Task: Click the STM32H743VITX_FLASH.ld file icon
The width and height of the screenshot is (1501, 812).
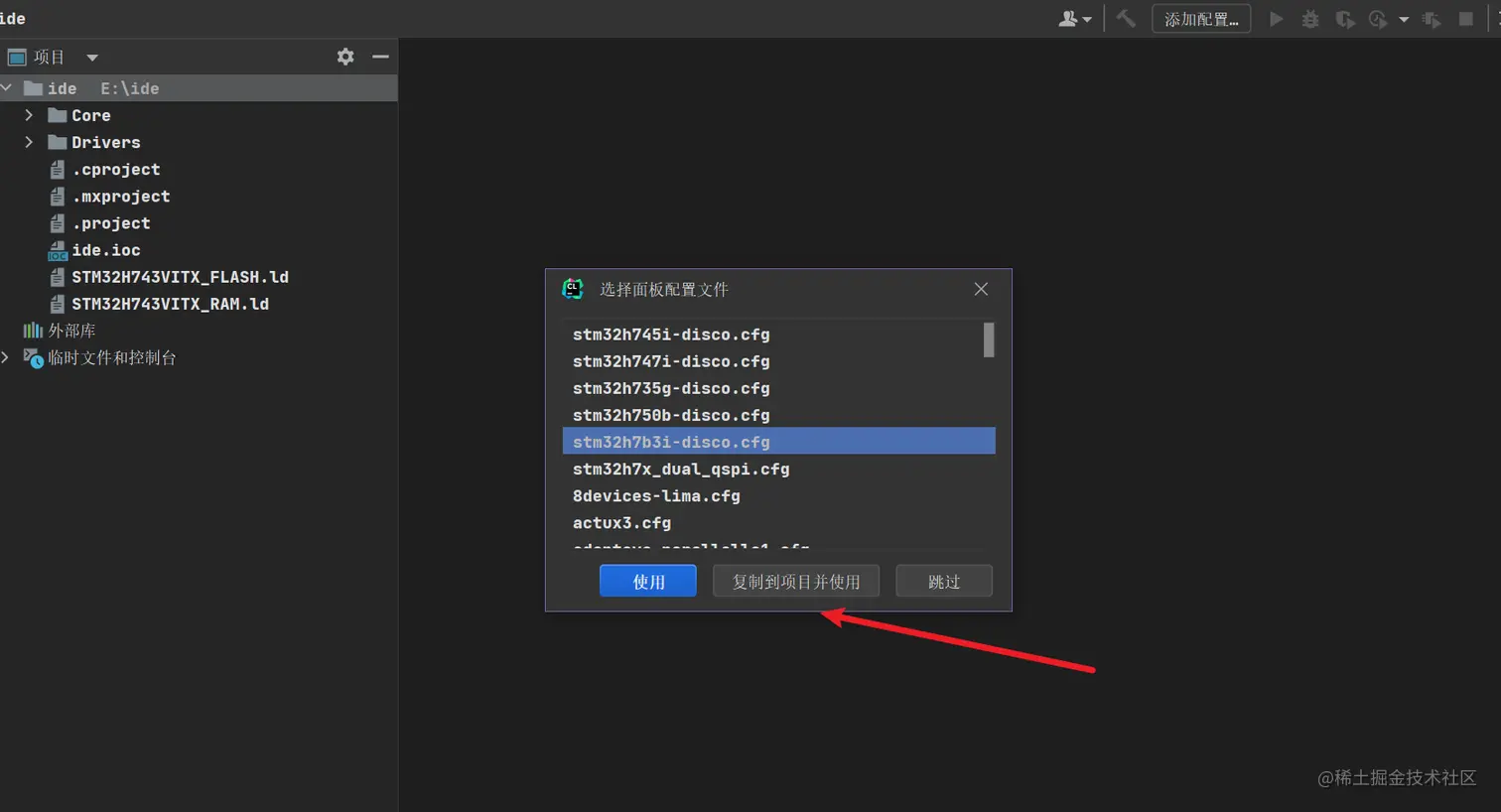Action: coord(58,277)
